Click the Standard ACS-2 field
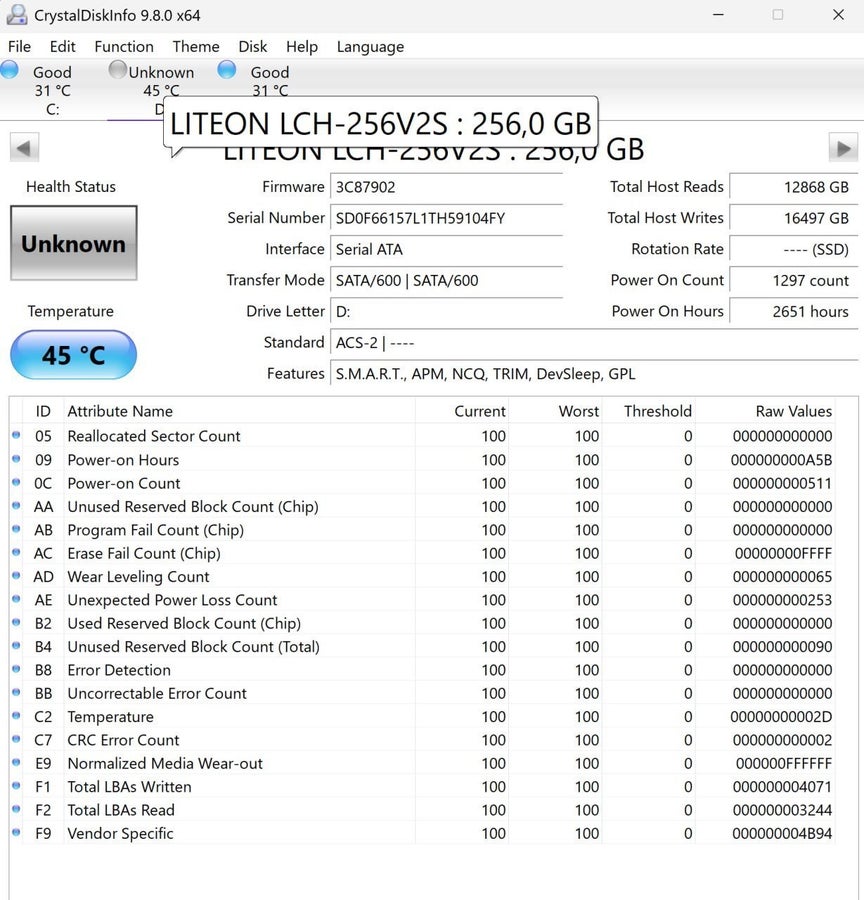The image size is (864, 900). tap(594, 343)
